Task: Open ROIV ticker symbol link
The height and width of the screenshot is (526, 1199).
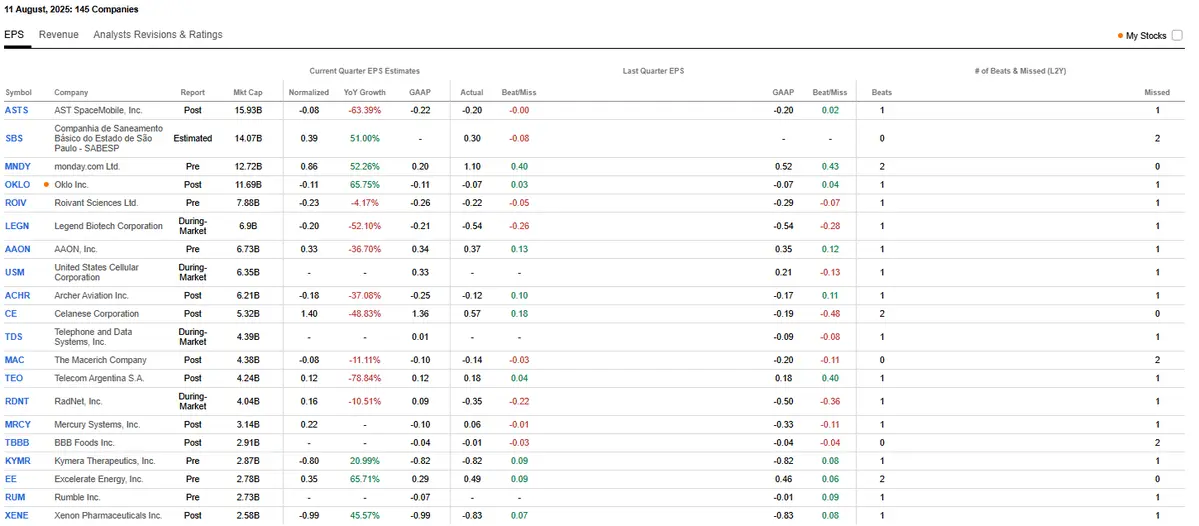Action: [x=16, y=203]
